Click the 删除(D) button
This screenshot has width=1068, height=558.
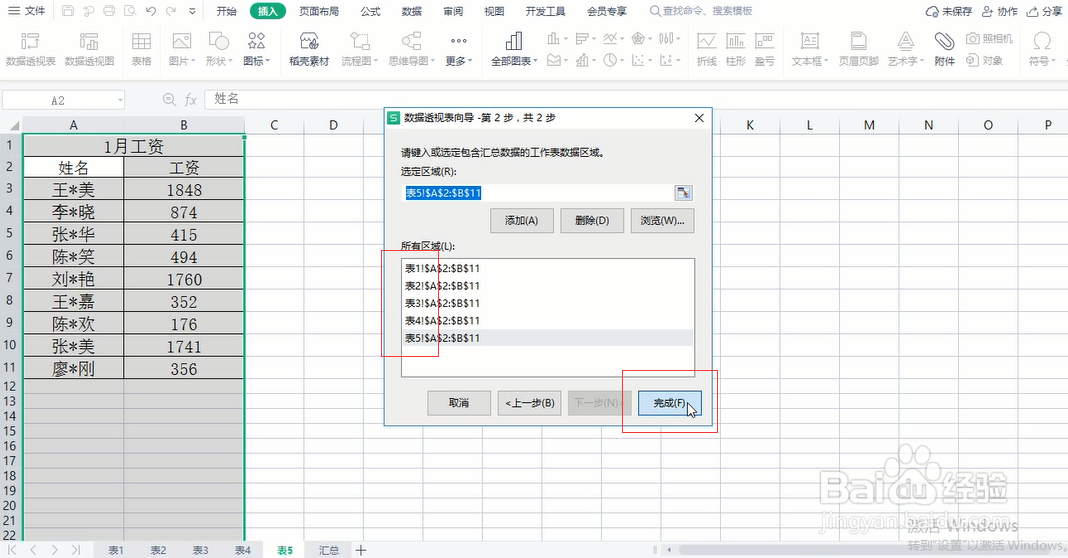591,221
